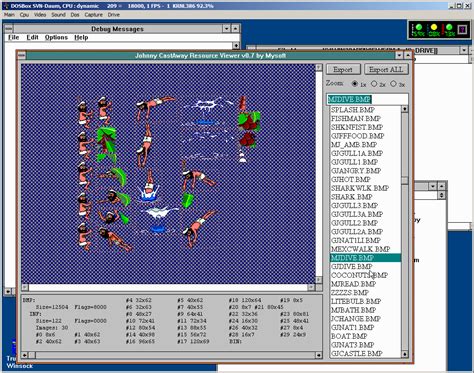474x373 pixels.
Task: Select the 1x zoom radio button
Action: [x=355, y=84]
